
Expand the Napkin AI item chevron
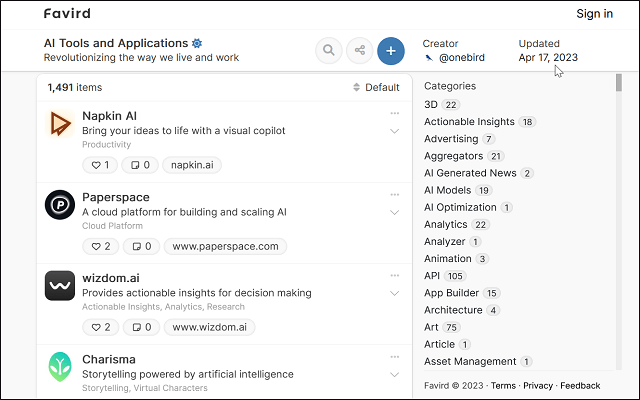[394, 131]
